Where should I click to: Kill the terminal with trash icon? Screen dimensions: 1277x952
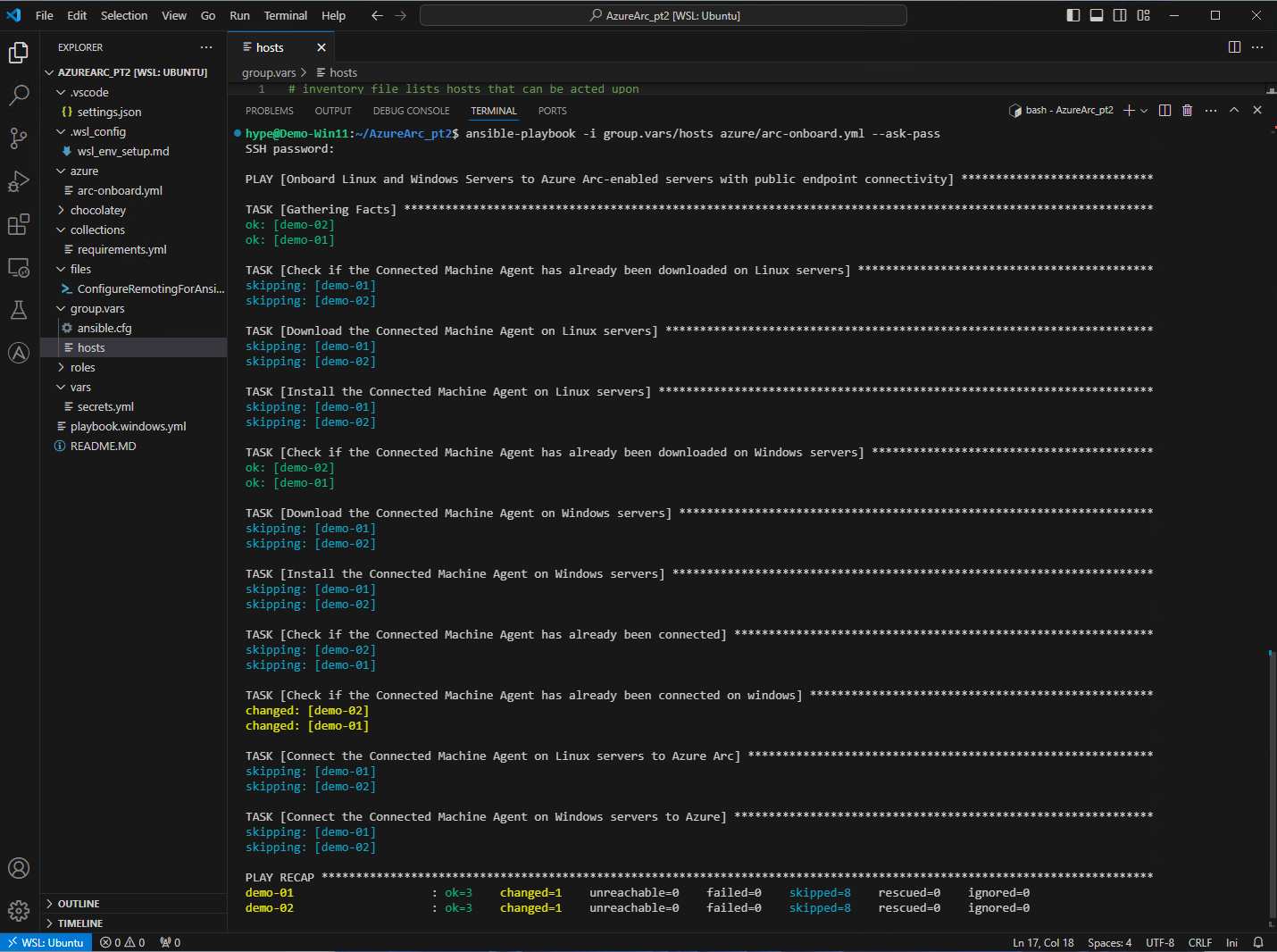pos(1188,110)
